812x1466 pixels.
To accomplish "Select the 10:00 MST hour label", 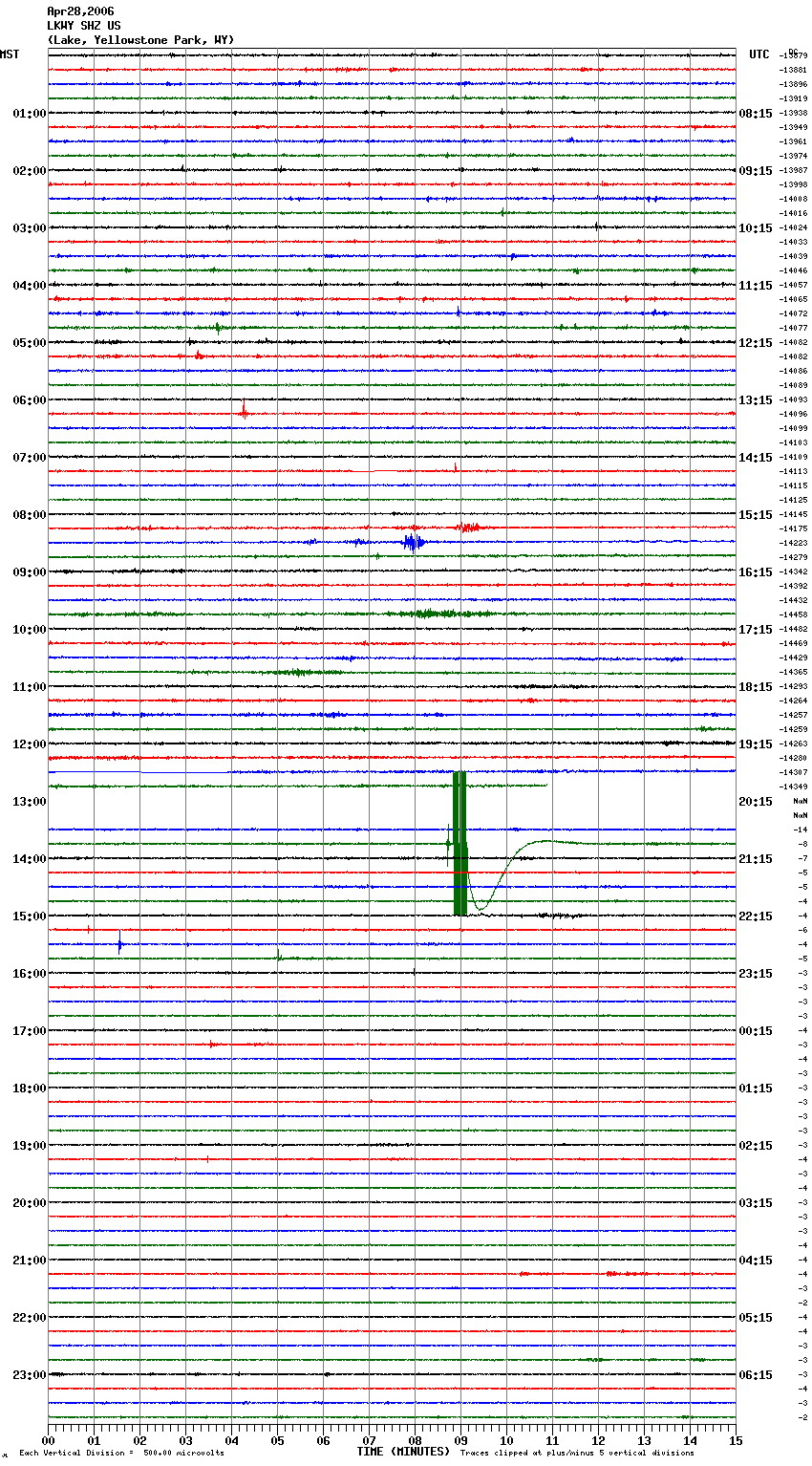I will tap(30, 630).
